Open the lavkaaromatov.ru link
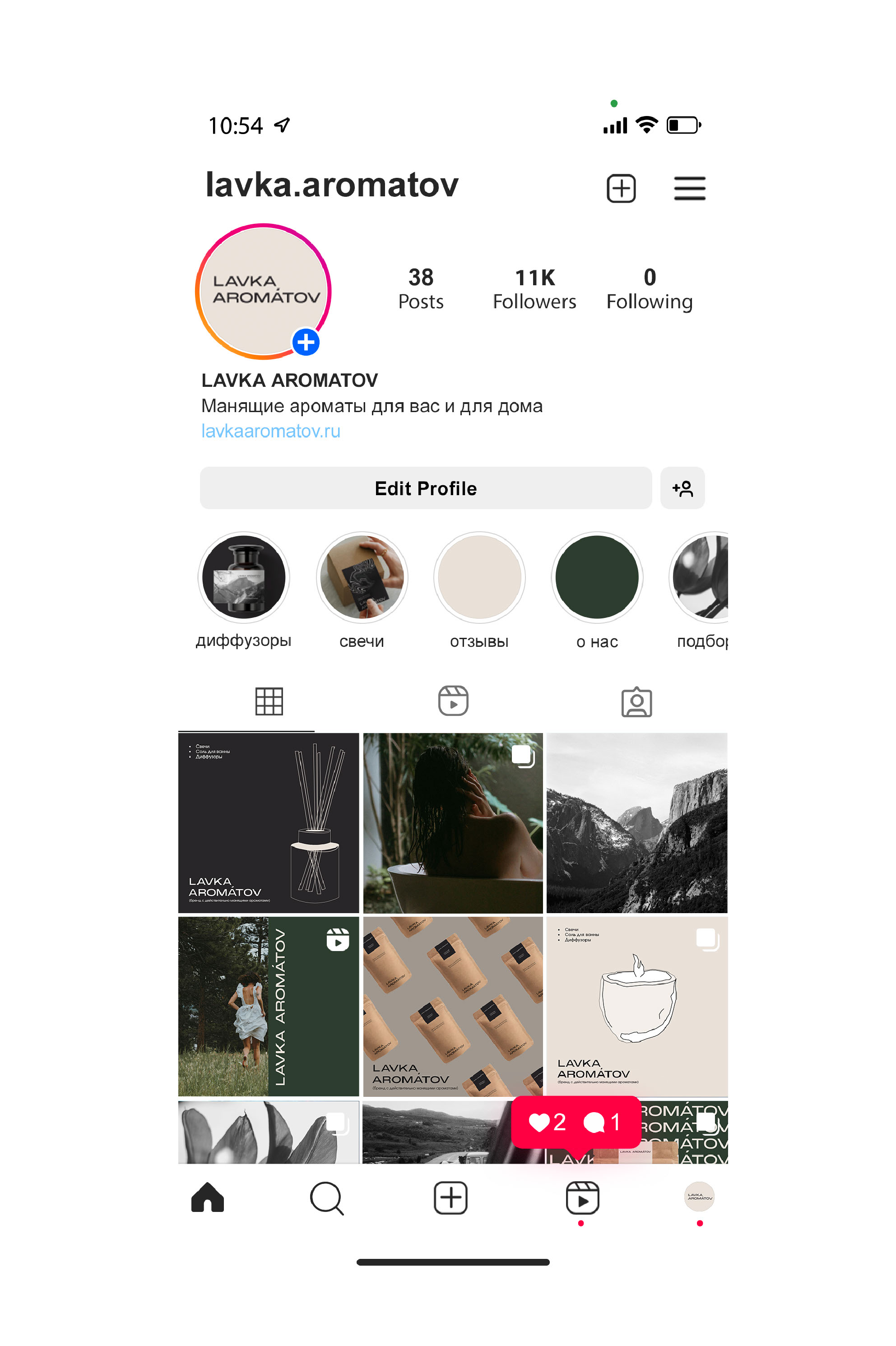This screenshot has width=896, height=1346. pyautogui.click(x=271, y=431)
